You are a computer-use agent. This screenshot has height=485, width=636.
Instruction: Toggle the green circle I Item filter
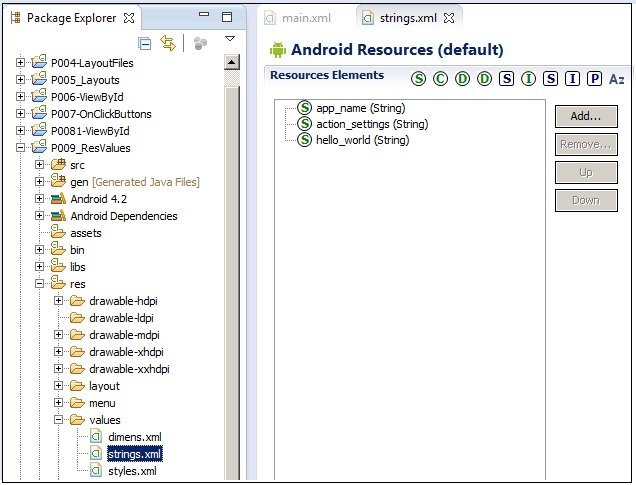pos(528,79)
